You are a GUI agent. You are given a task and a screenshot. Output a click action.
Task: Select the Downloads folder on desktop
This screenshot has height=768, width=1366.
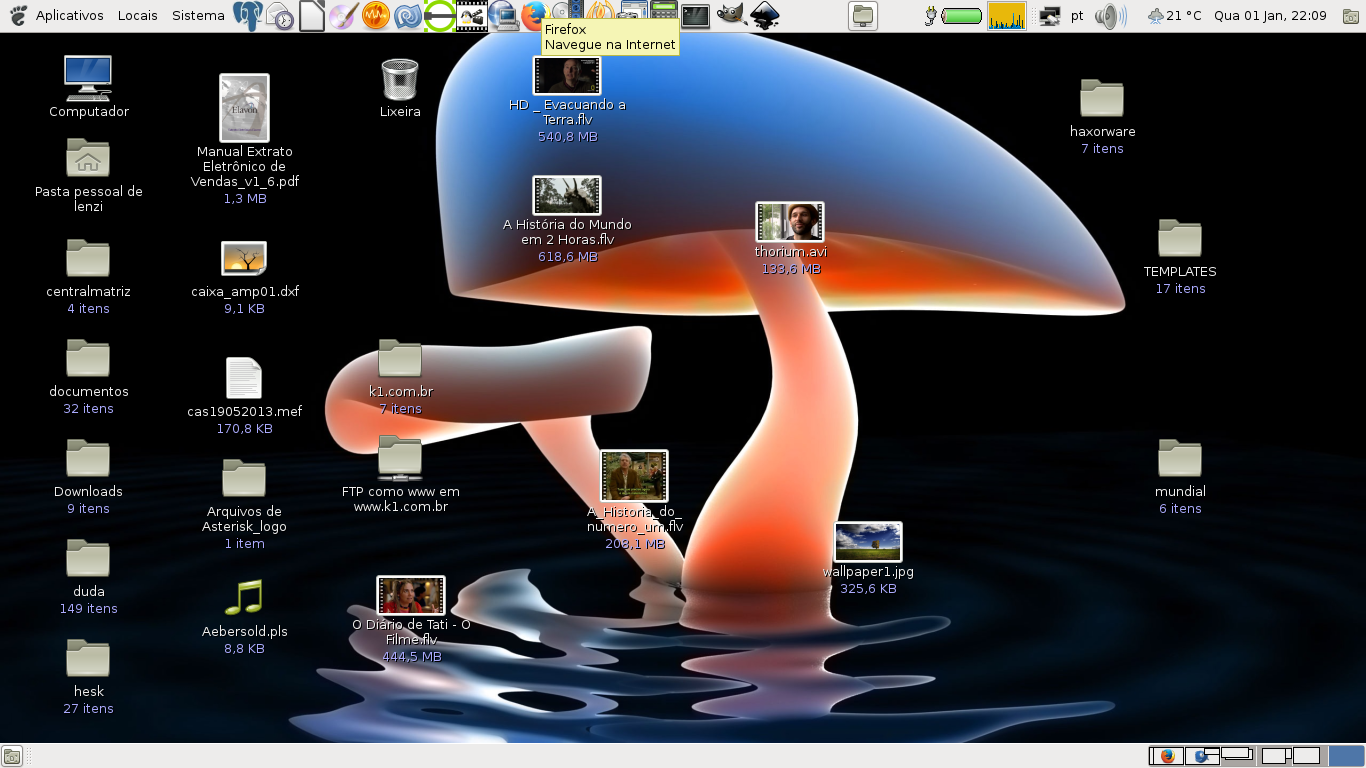click(88, 460)
